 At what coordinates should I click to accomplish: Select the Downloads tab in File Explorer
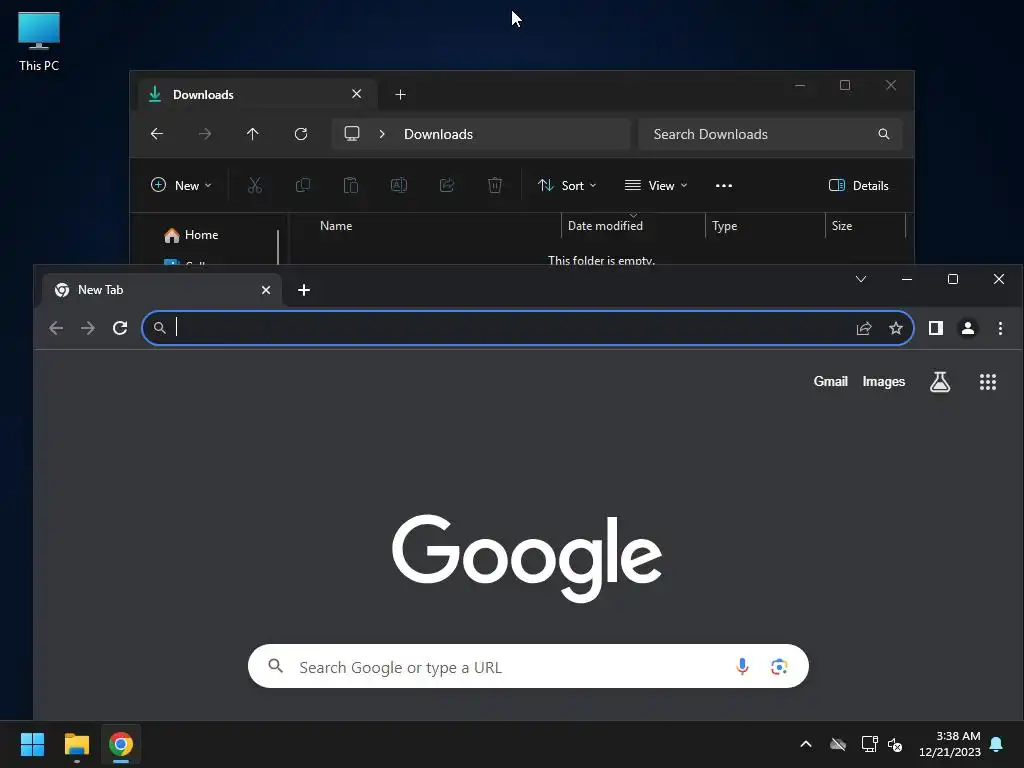coord(257,95)
